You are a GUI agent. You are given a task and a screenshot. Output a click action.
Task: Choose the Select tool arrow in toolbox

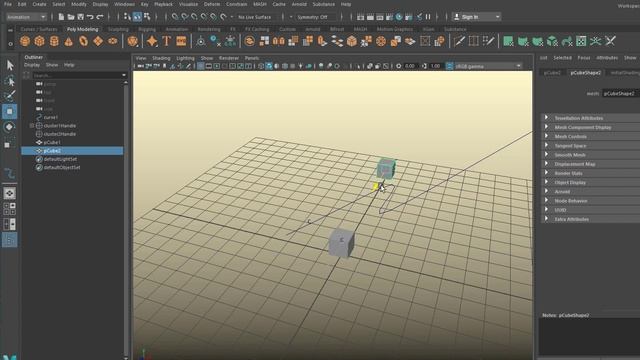pos(10,65)
